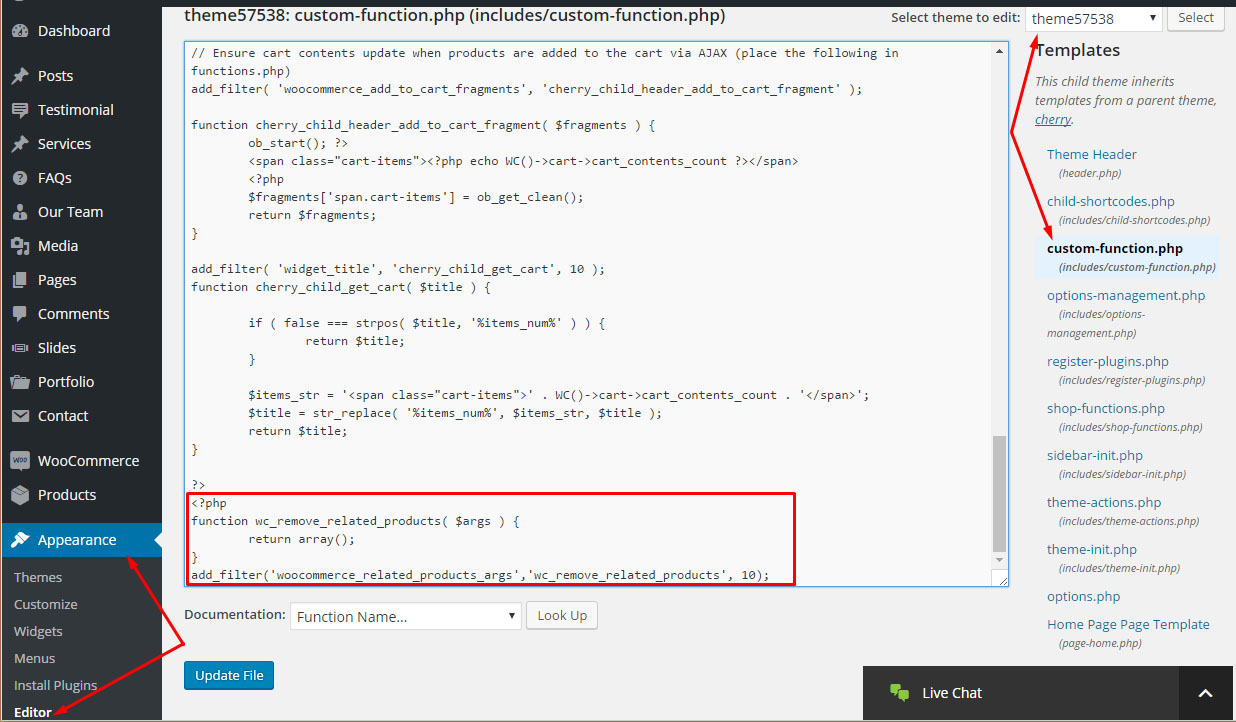The width and height of the screenshot is (1236, 722).
Task: Follow the cherry parent theme link
Action: 1052,119
